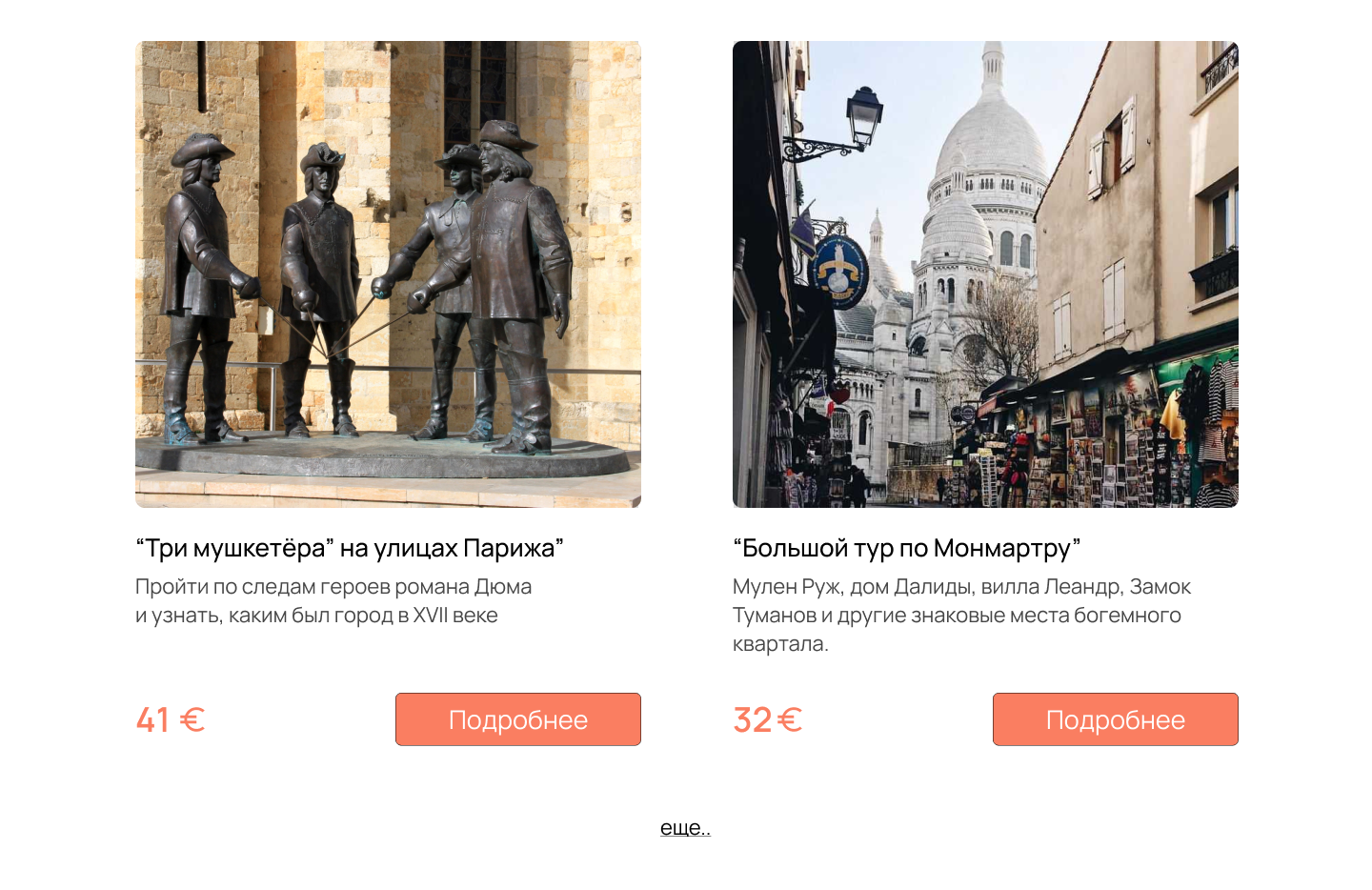This screenshot has width=1372, height=890.
Task: Click the "еще.." link to load more
Action: 685,827
